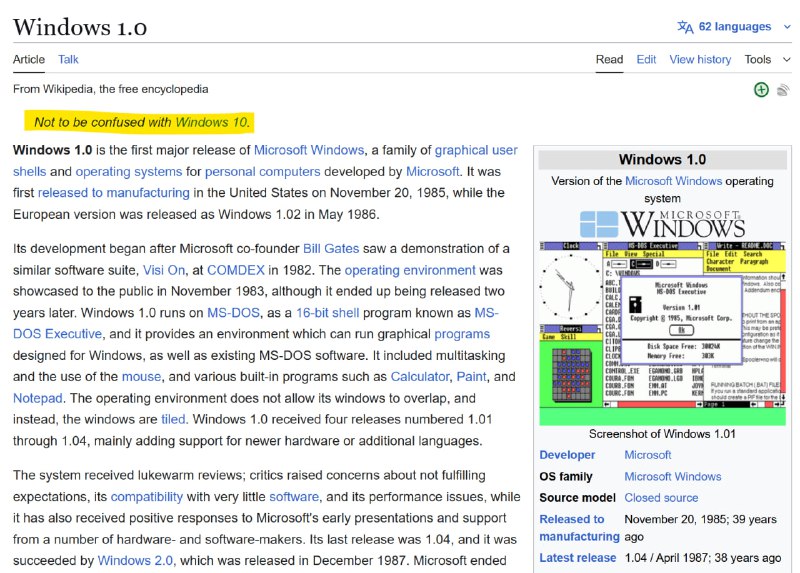Click the Latest release infobox link
800x573 pixels.
point(577,558)
